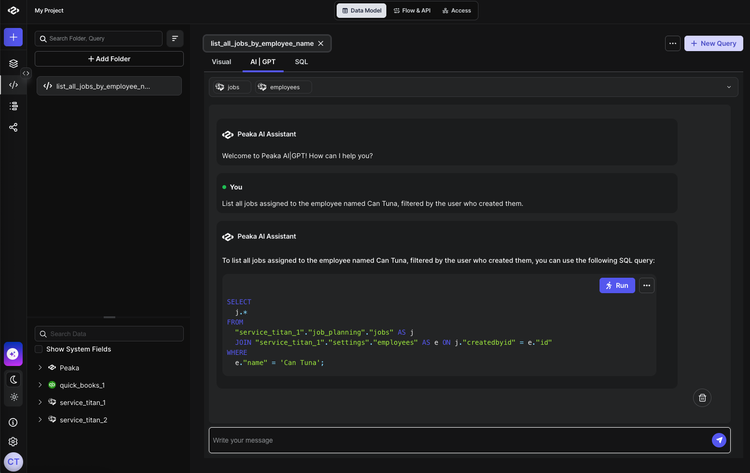Viewport: 750px width, 473px height.
Task: Click the purple plus create button in sidebar
Action: [x=13, y=37]
